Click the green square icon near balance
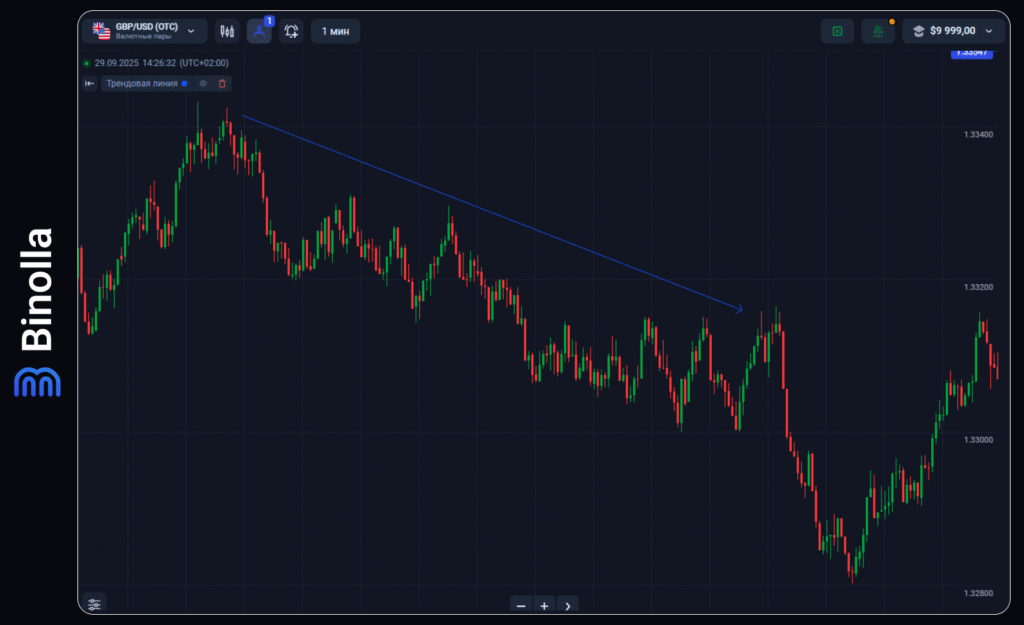The height and width of the screenshot is (625, 1024). 837,31
